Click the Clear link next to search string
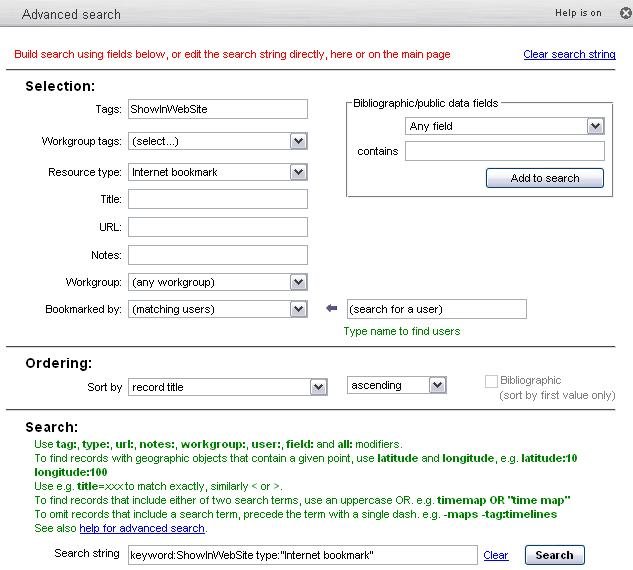 click(x=496, y=555)
